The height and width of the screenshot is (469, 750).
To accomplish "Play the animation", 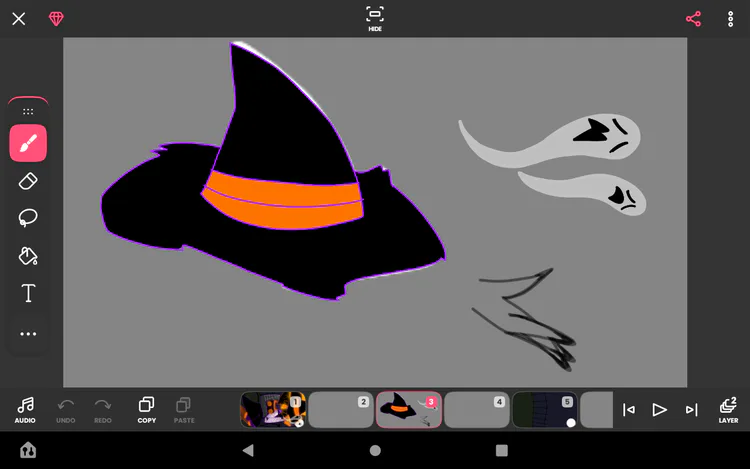I will pyautogui.click(x=660, y=410).
